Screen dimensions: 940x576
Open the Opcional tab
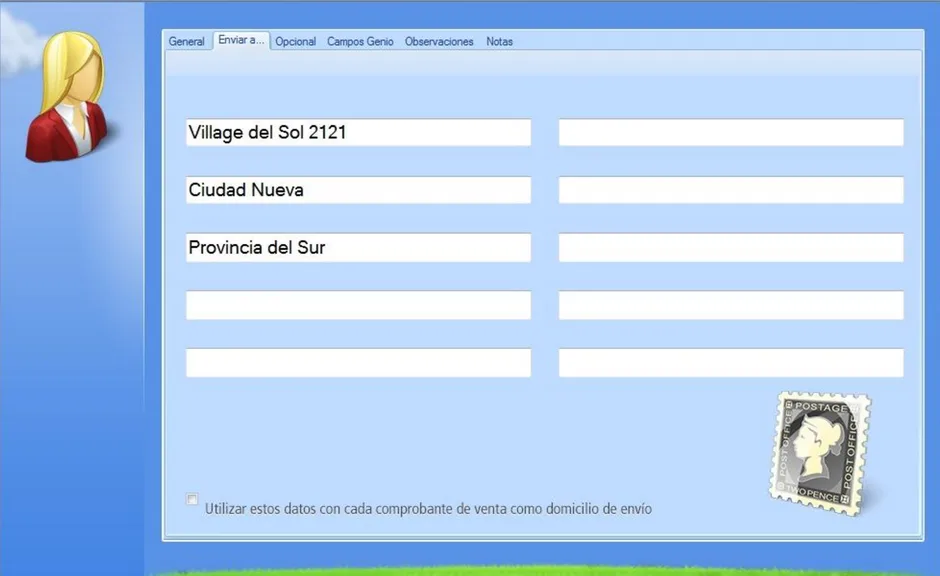pyautogui.click(x=296, y=41)
